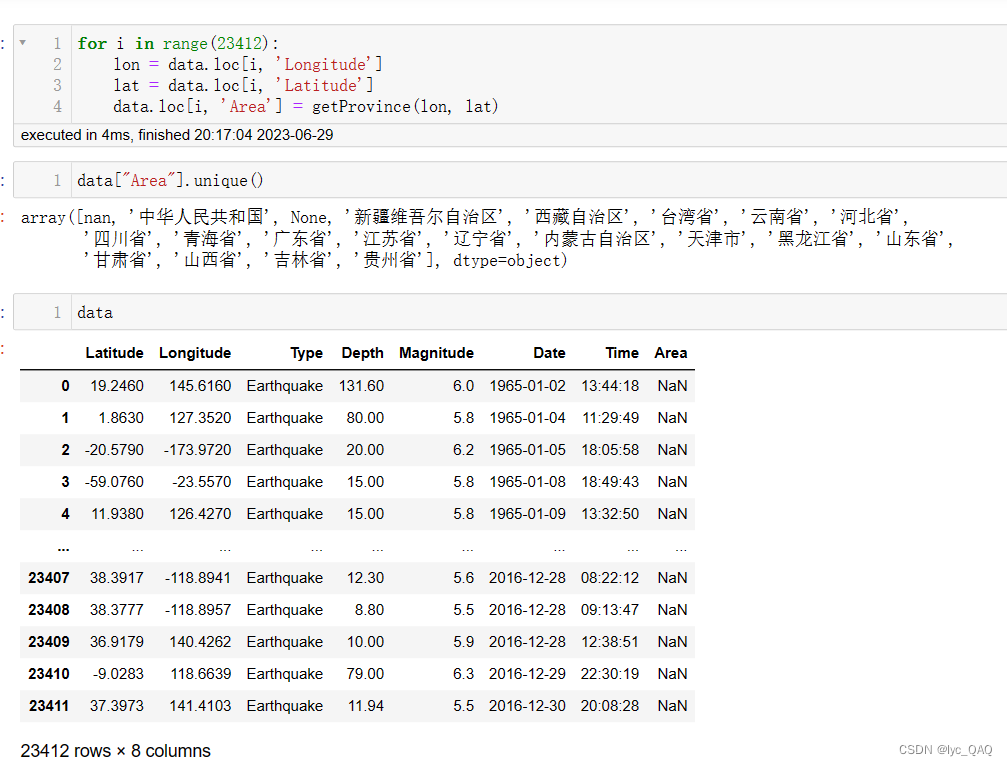Click into the for i in range code cell
The height and width of the screenshot is (766, 1007).
[x=539, y=74]
